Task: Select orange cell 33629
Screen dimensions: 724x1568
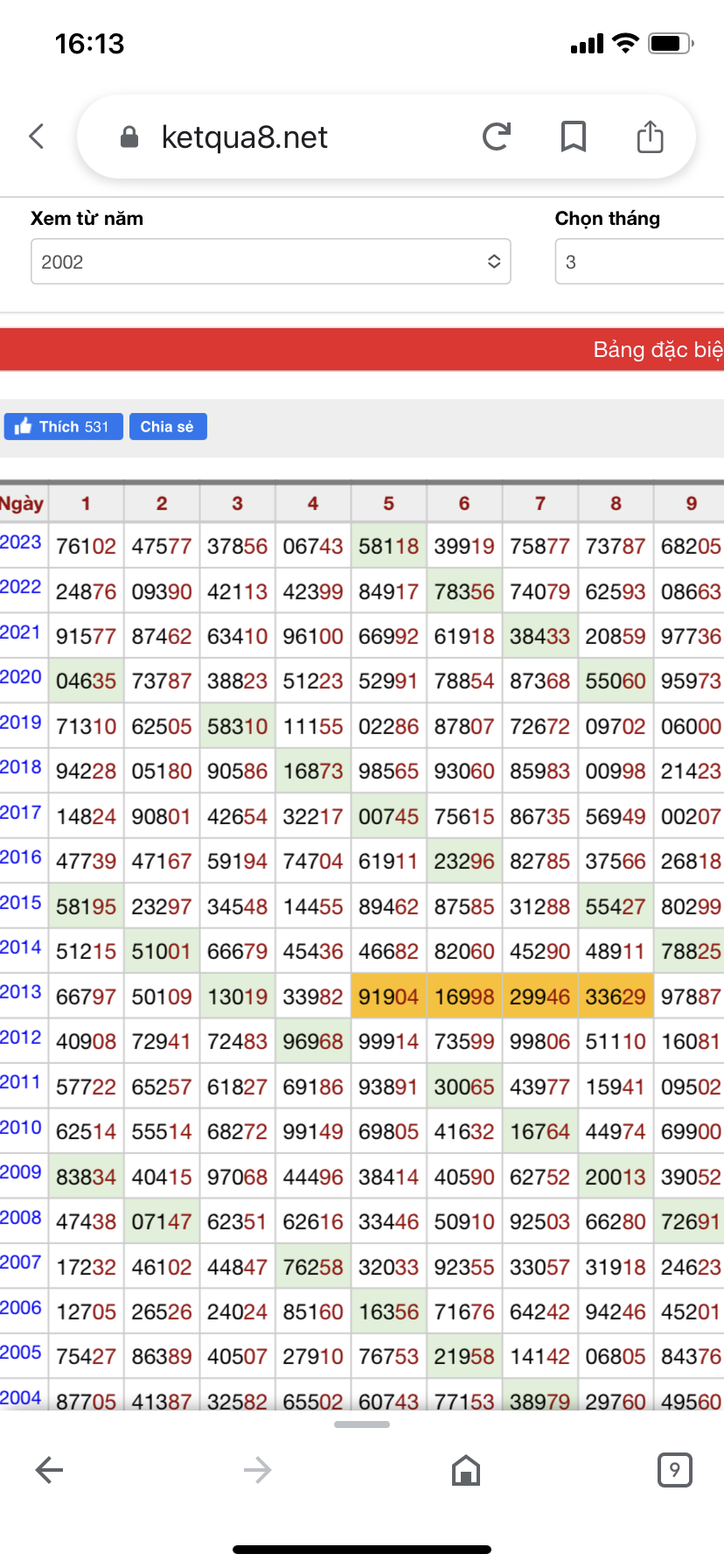Action: click(616, 997)
